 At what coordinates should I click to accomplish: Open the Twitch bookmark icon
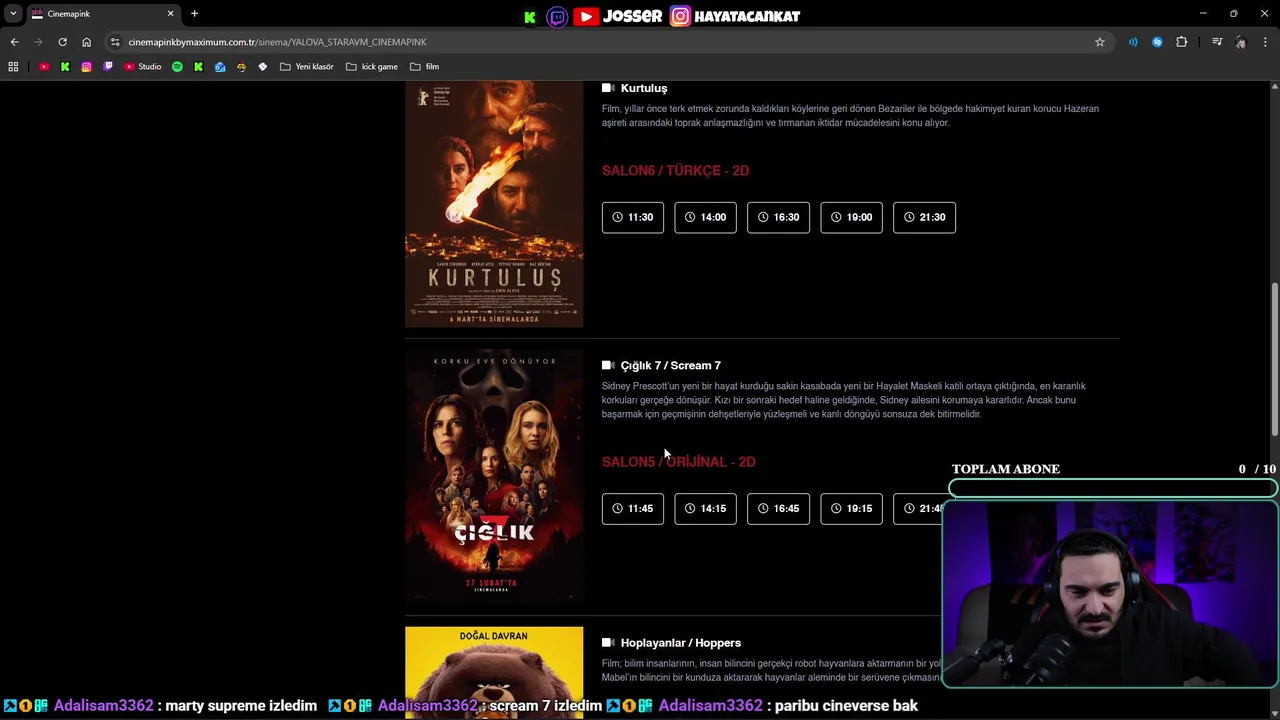[108, 67]
